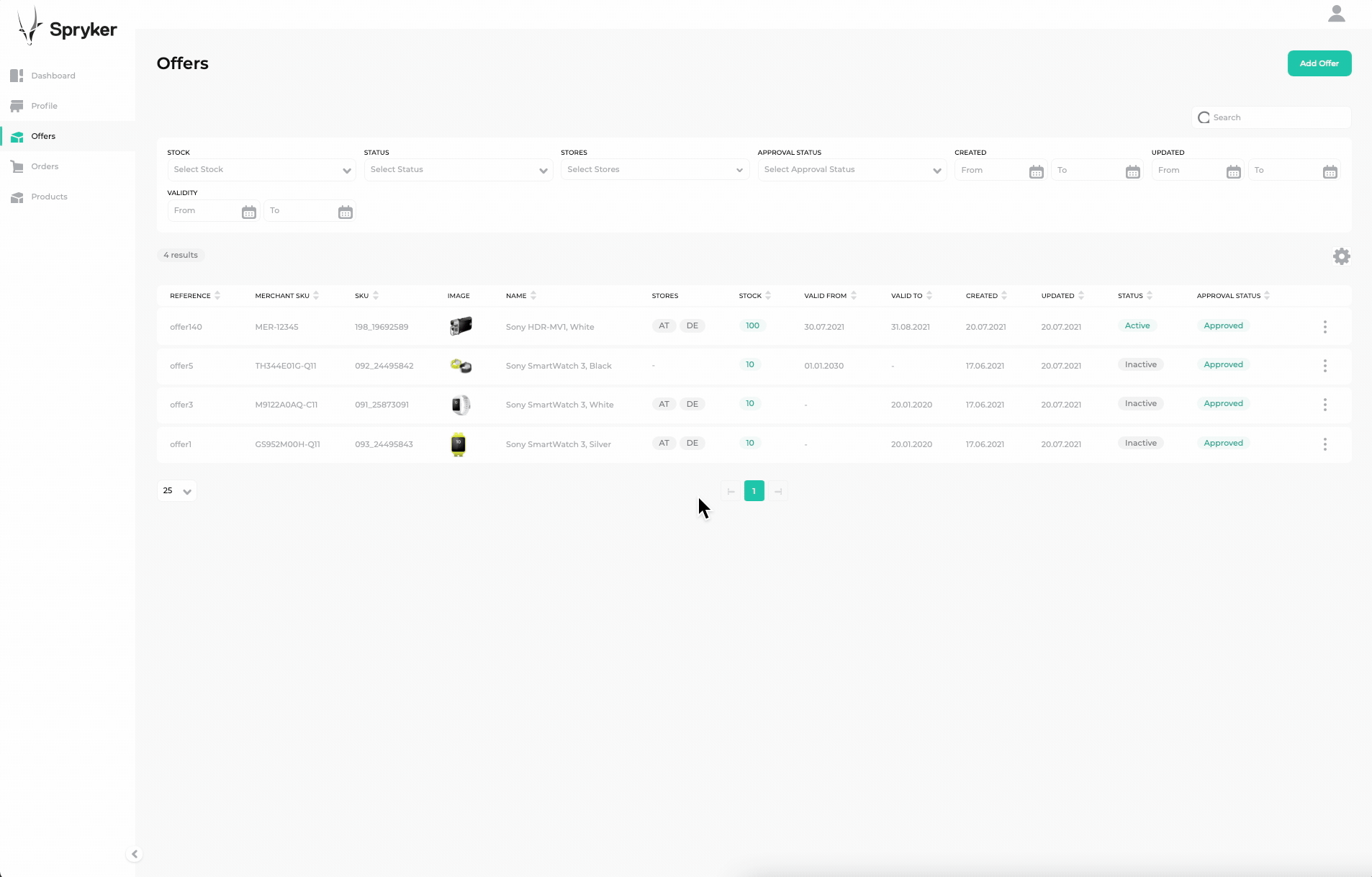The image size is (1372, 877).
Task: Sort by Updated column header
Action: (1062, 296)
